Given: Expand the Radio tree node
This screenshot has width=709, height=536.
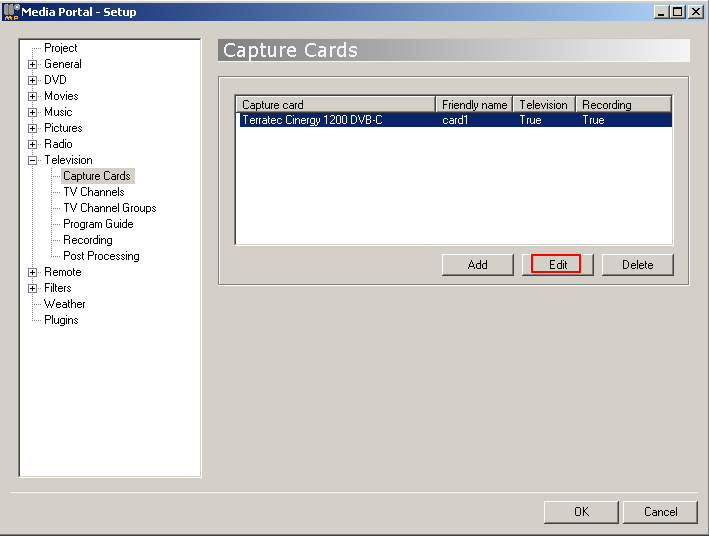Looking at the screenshot, I should tap(32, 144).
